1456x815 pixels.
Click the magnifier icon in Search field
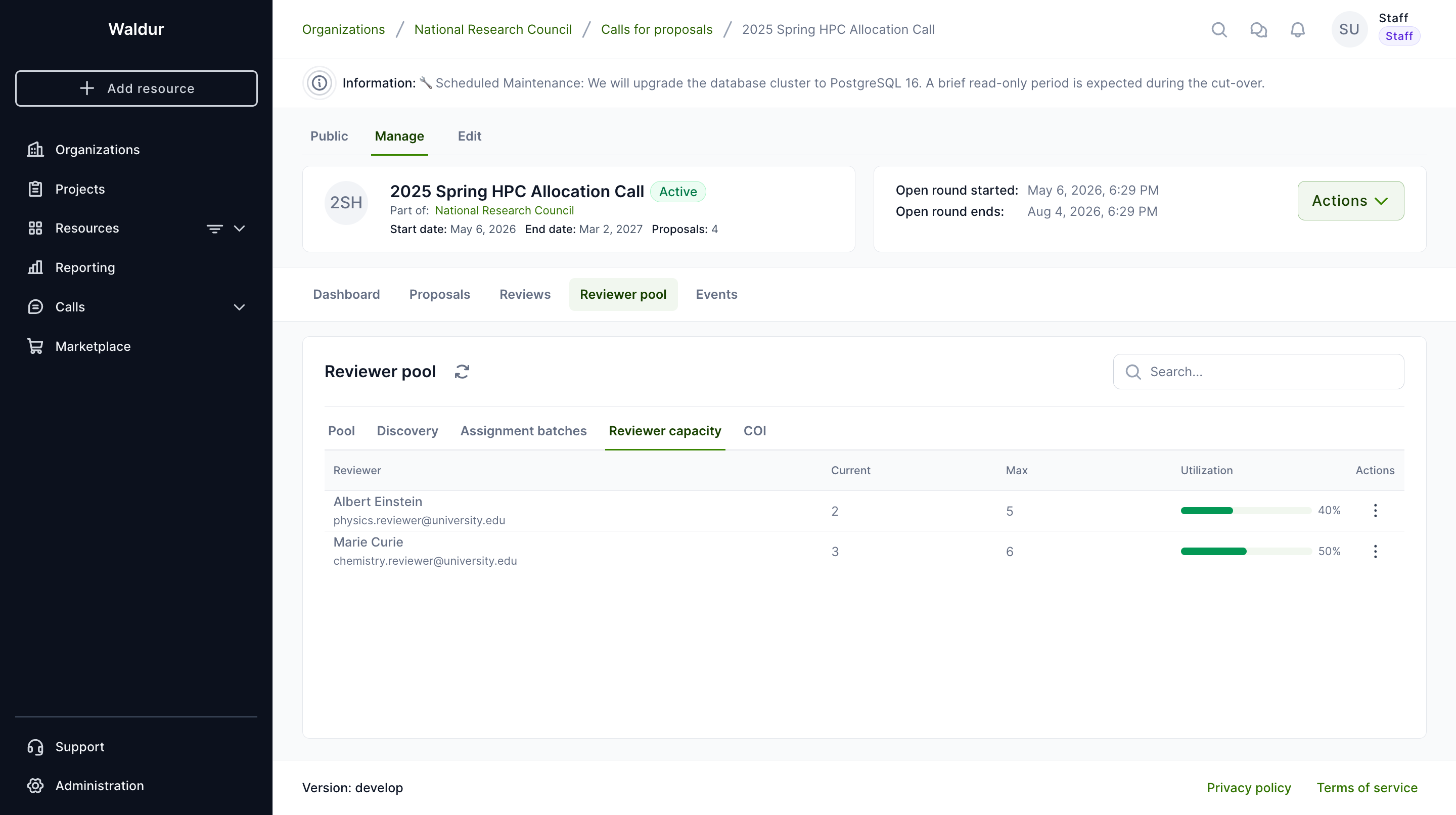1132,371
